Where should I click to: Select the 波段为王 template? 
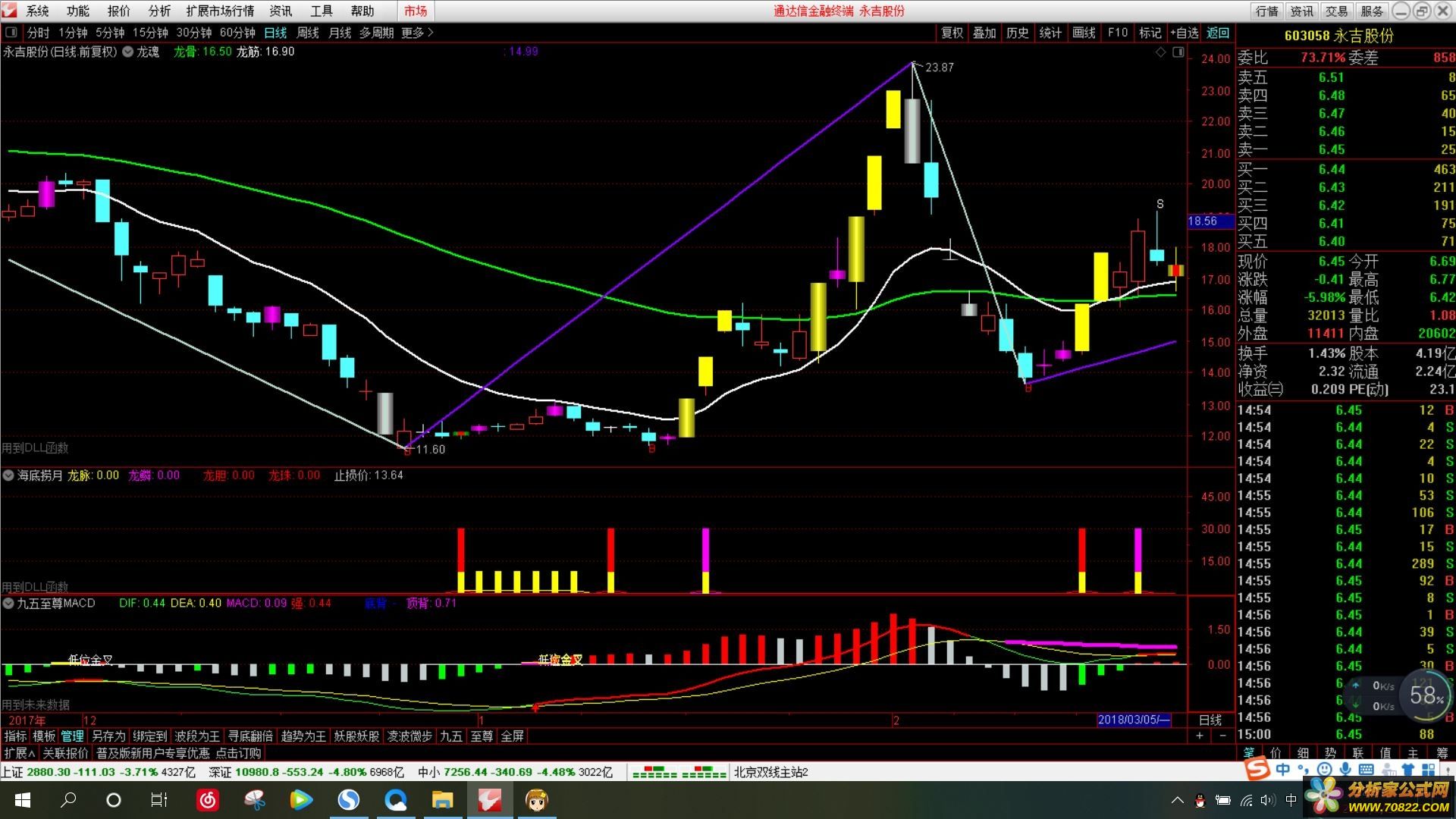coord(197,736)
